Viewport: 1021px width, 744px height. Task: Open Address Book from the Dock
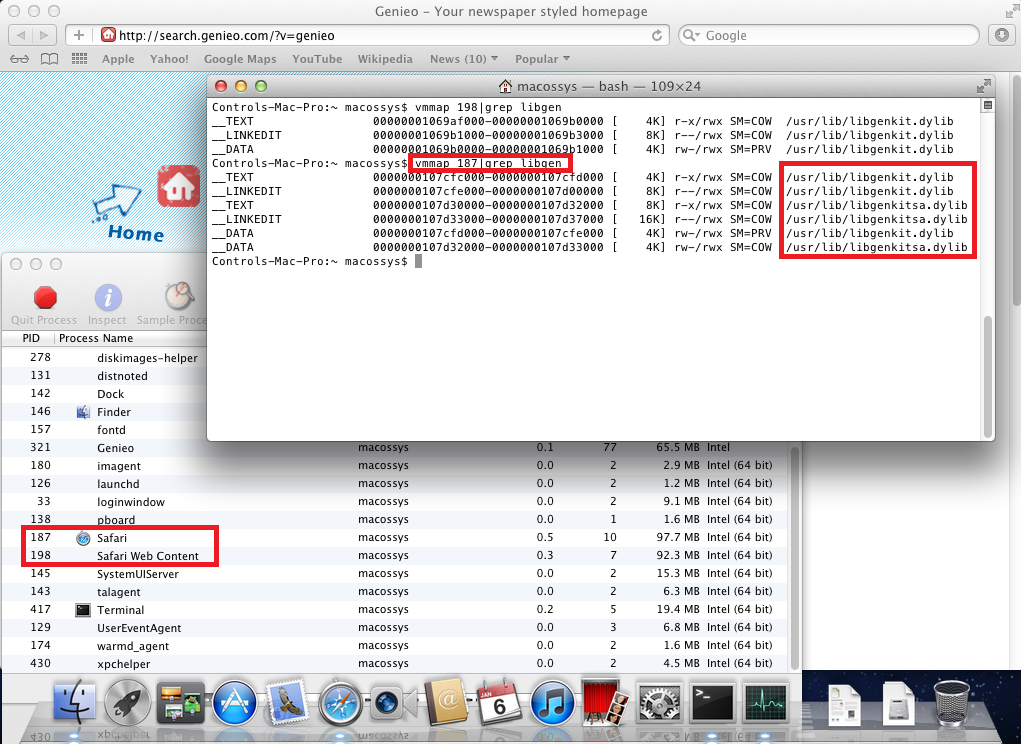click(x=446, y=702)
